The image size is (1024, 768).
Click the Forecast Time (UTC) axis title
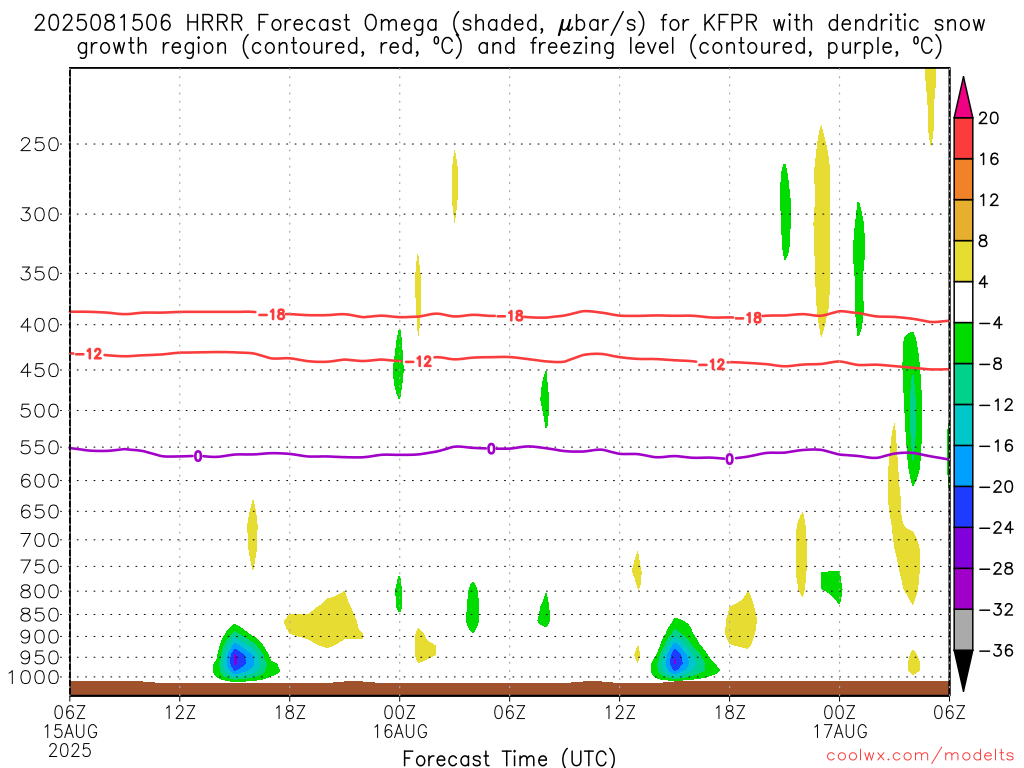509,758
